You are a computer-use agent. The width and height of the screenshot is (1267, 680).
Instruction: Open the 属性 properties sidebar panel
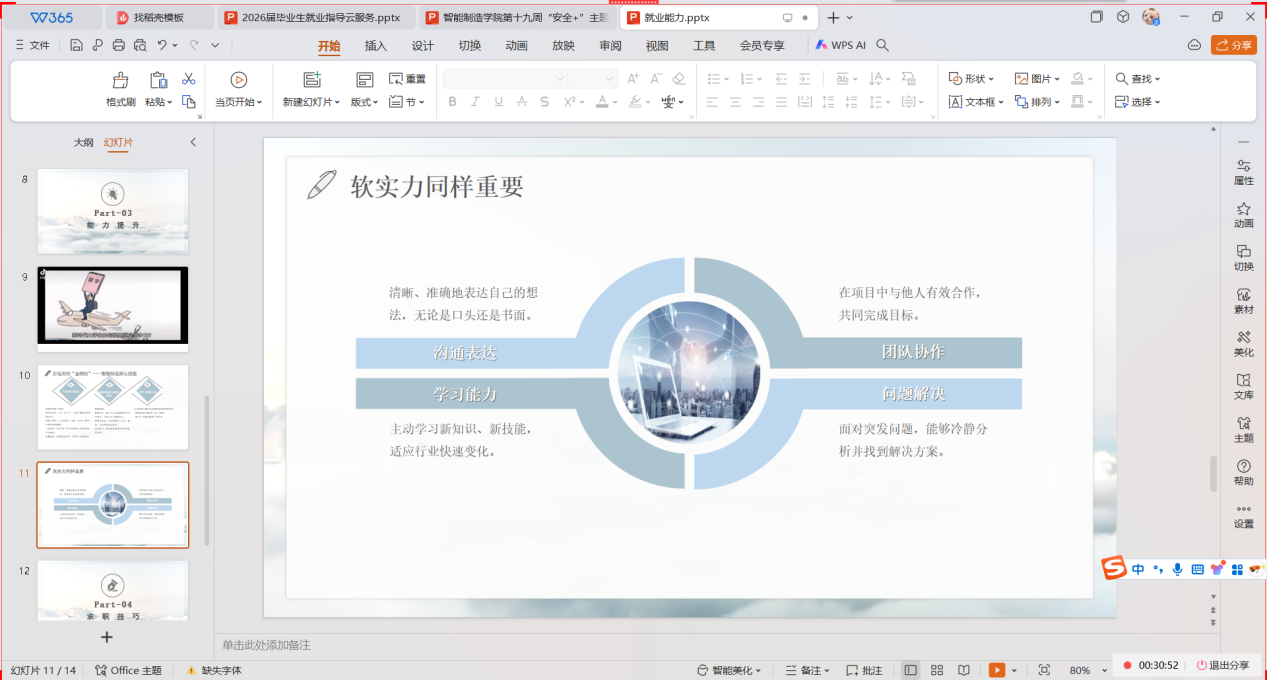coord(1243,171)
